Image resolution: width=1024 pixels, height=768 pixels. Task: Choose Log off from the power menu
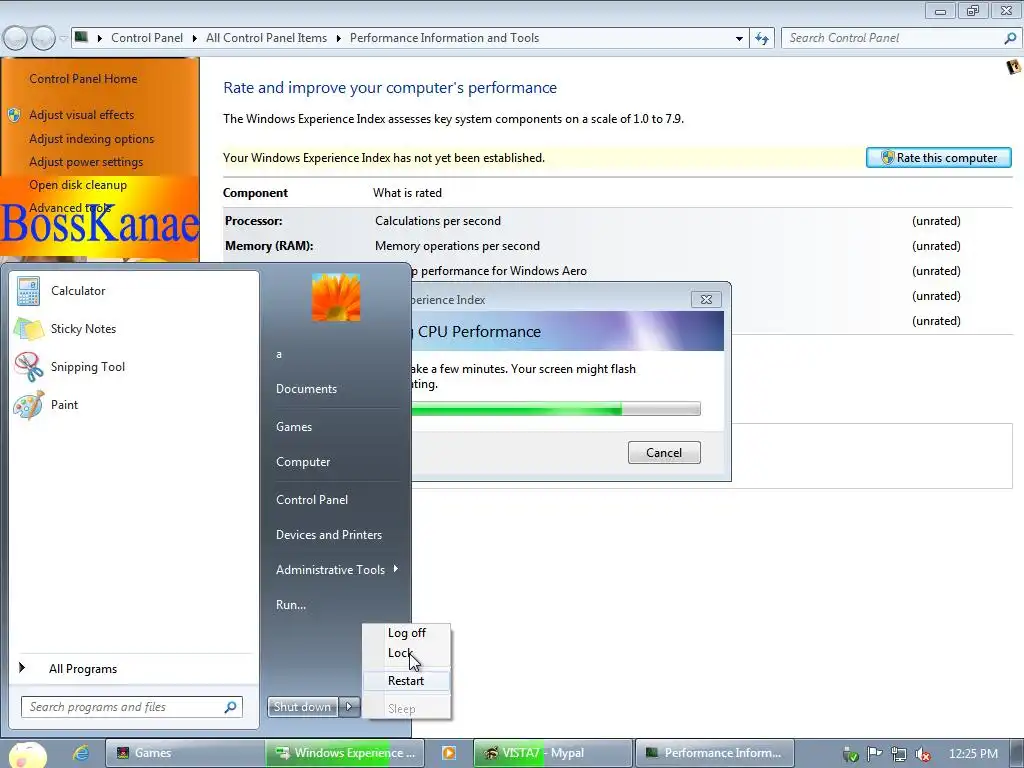(x=406, y=633)
